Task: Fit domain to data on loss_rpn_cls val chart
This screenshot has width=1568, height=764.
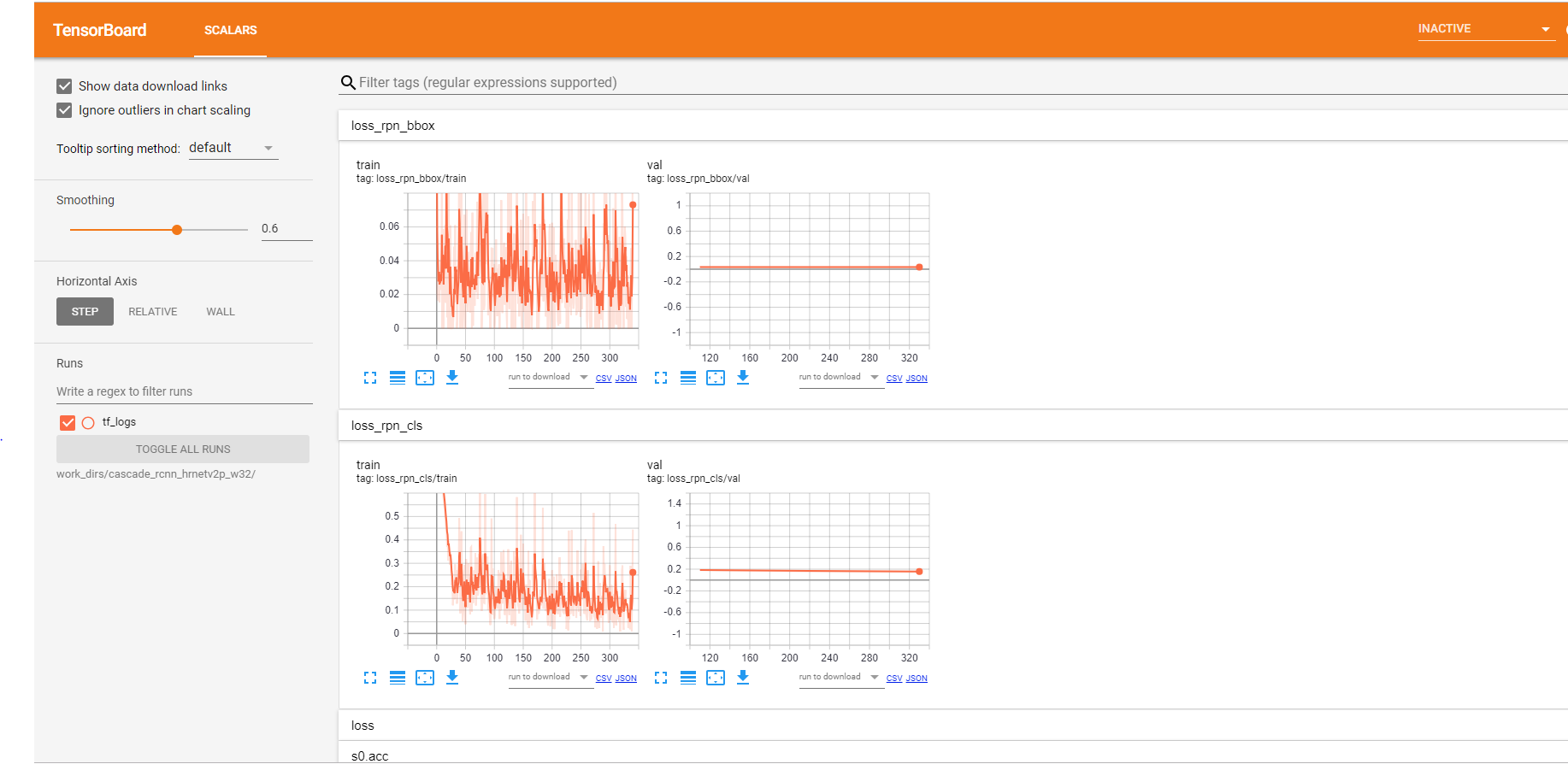Action: coord(716,678)
